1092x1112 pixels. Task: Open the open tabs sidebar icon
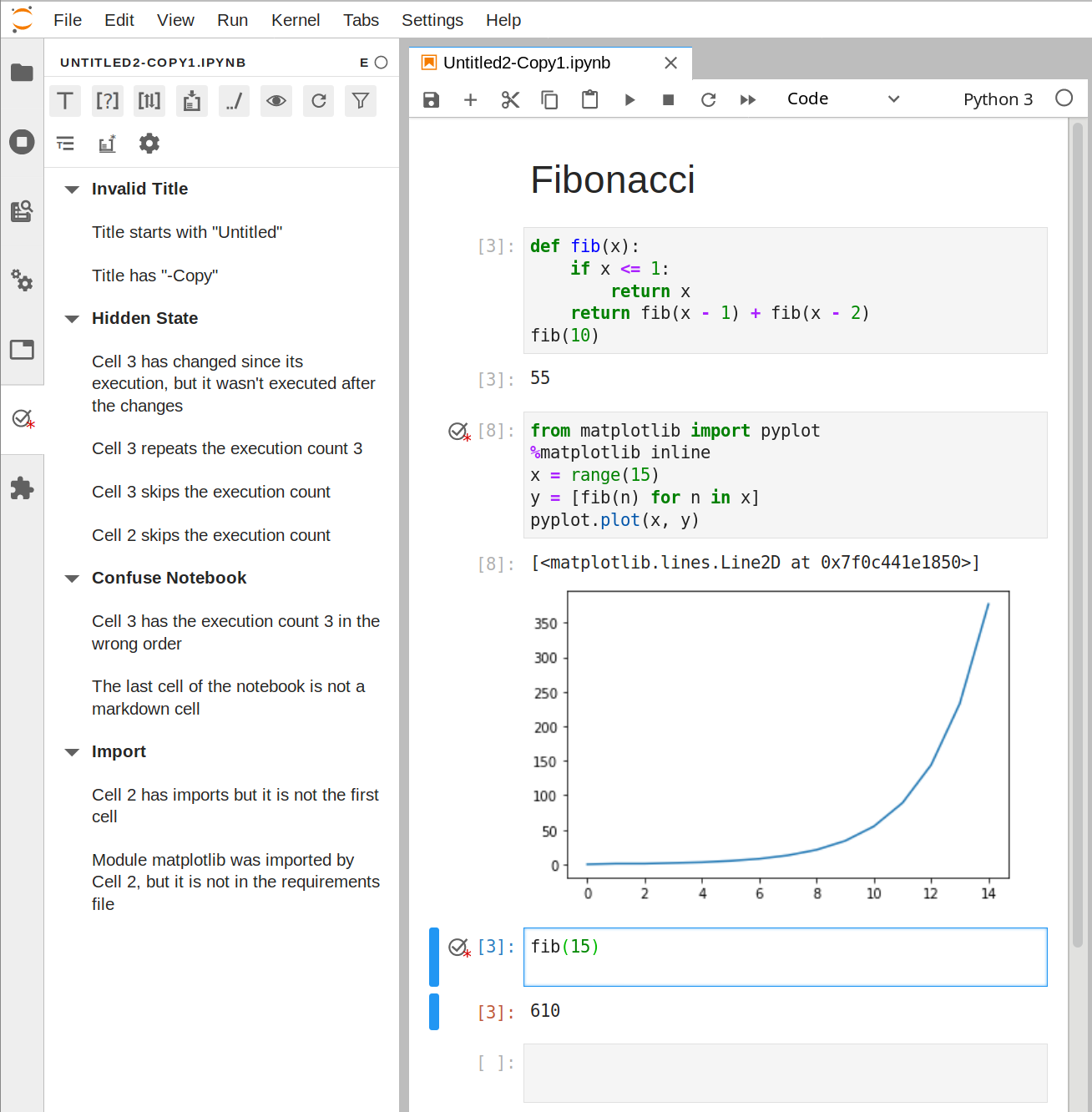pyautogui.click(x=22, y=349)
